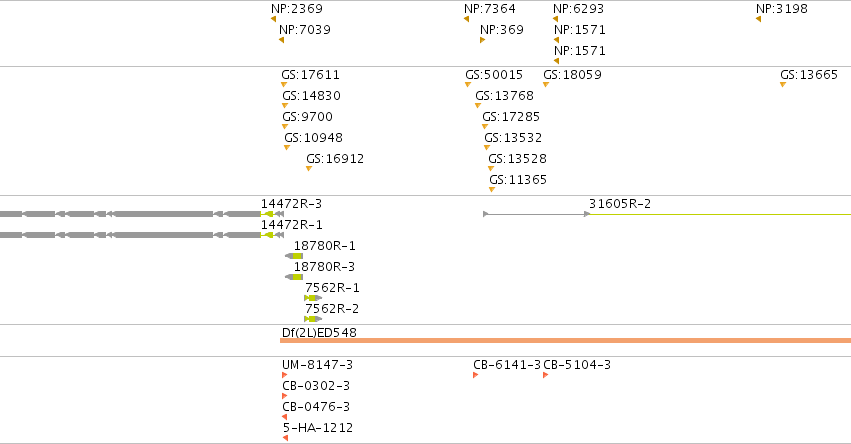Select the 18780R-1 RNAi label
The height and width of the screenshot is (444, 851).
[x=325, y=246]
